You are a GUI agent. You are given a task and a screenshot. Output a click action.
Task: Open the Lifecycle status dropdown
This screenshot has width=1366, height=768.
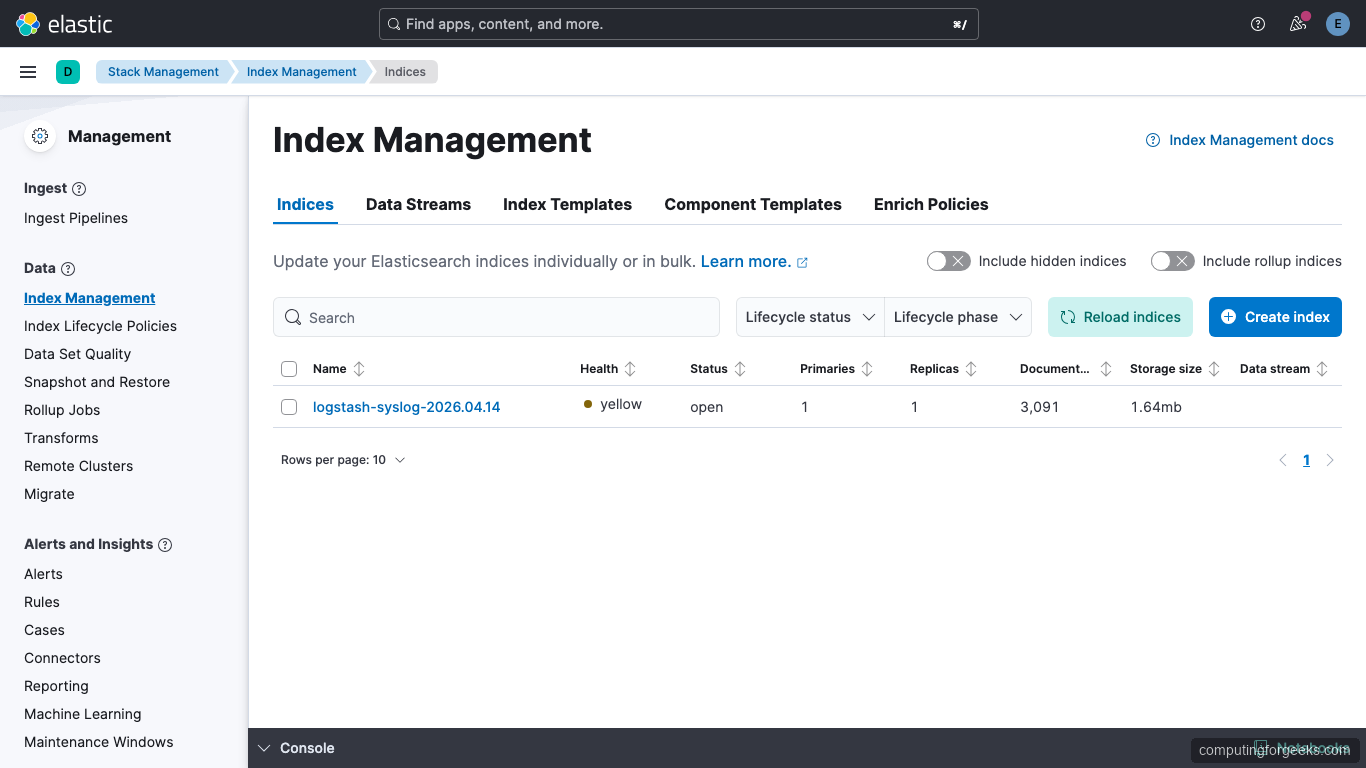(x=809, y=317)
